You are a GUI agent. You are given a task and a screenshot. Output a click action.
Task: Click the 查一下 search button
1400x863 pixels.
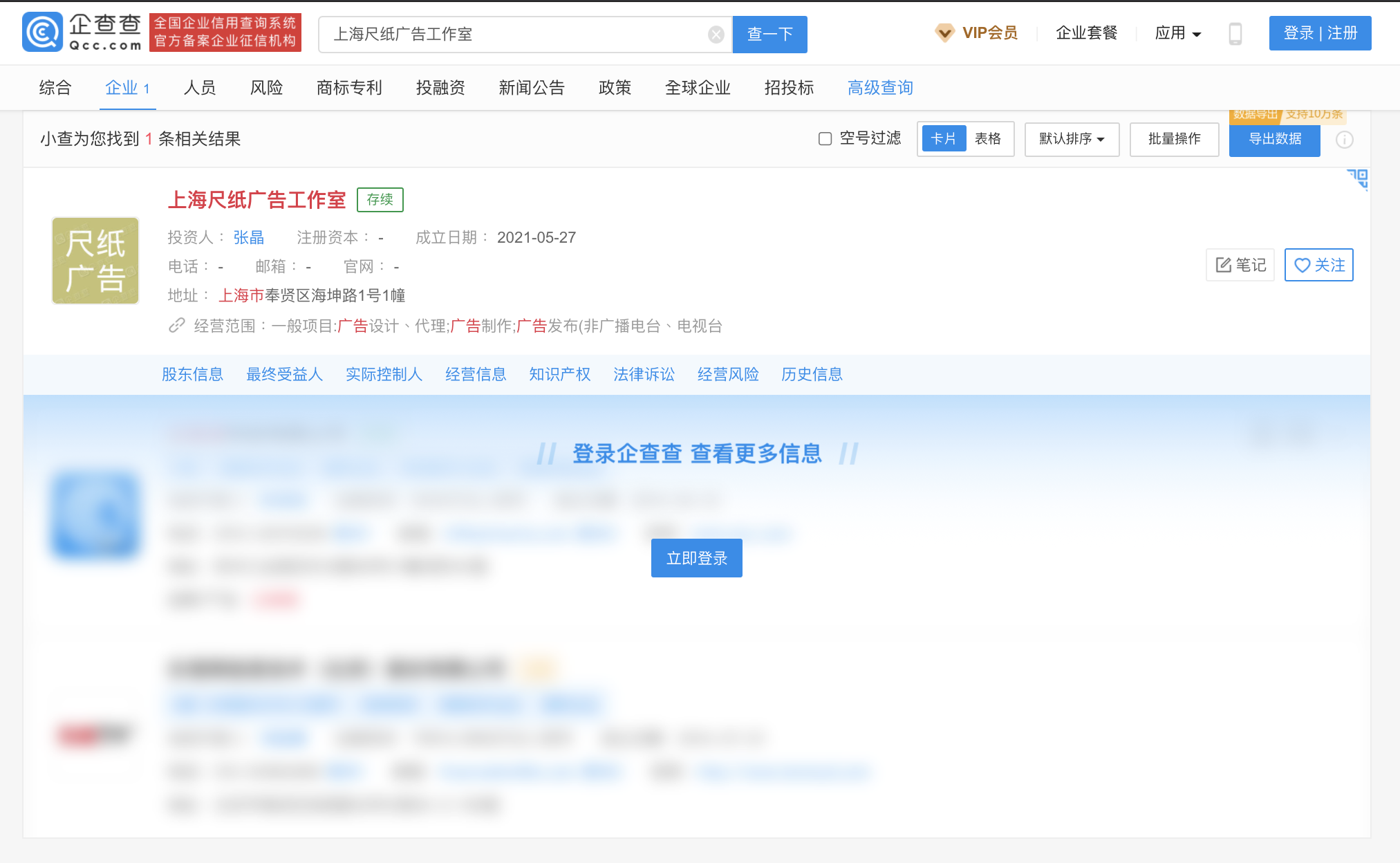tap(769, 35)
